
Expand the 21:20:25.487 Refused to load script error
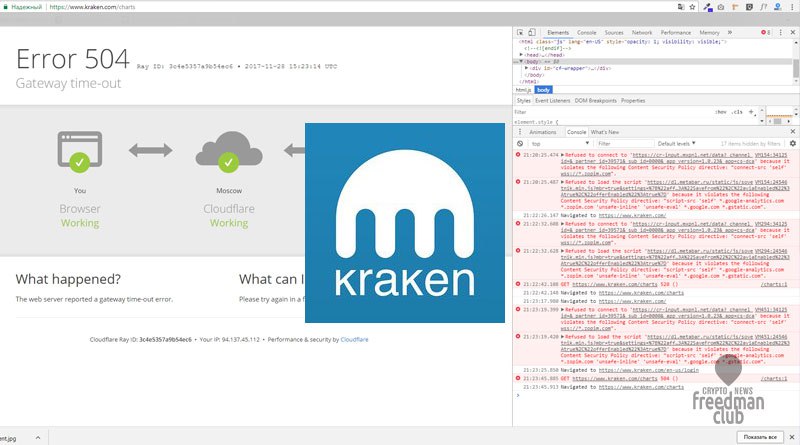tap(562, 182)
